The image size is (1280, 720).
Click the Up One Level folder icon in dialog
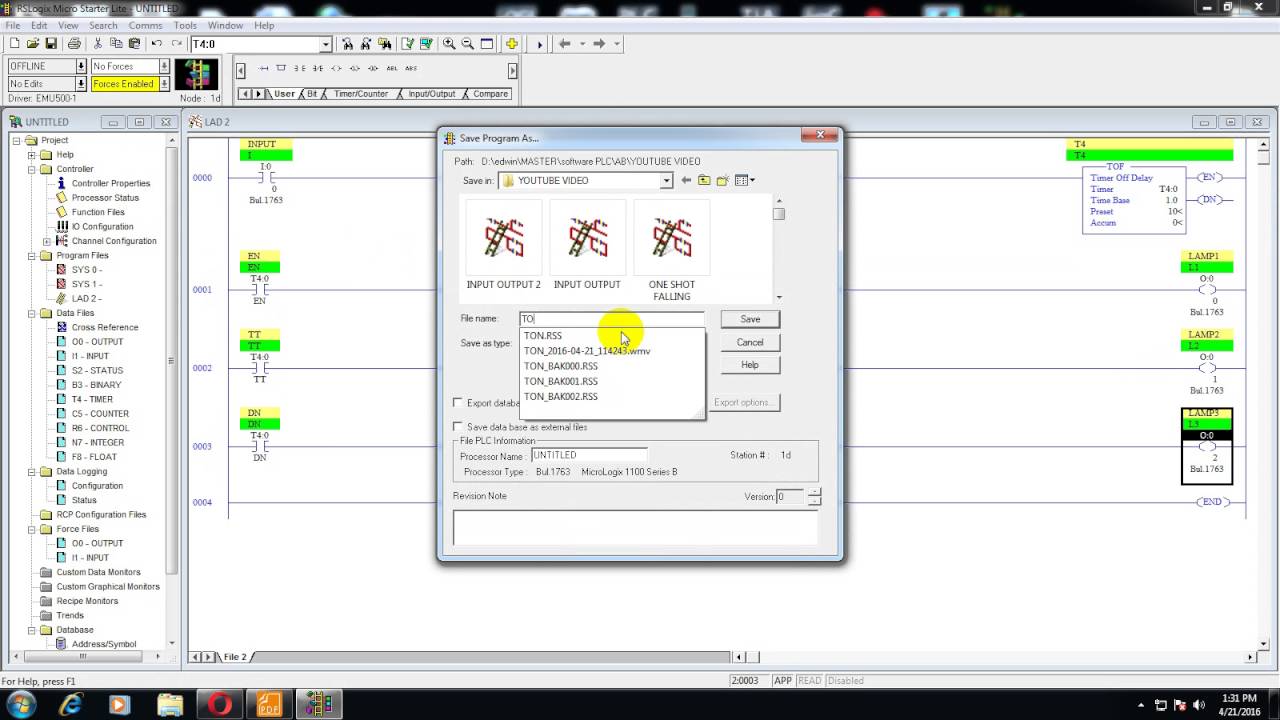tap(704, 181)
